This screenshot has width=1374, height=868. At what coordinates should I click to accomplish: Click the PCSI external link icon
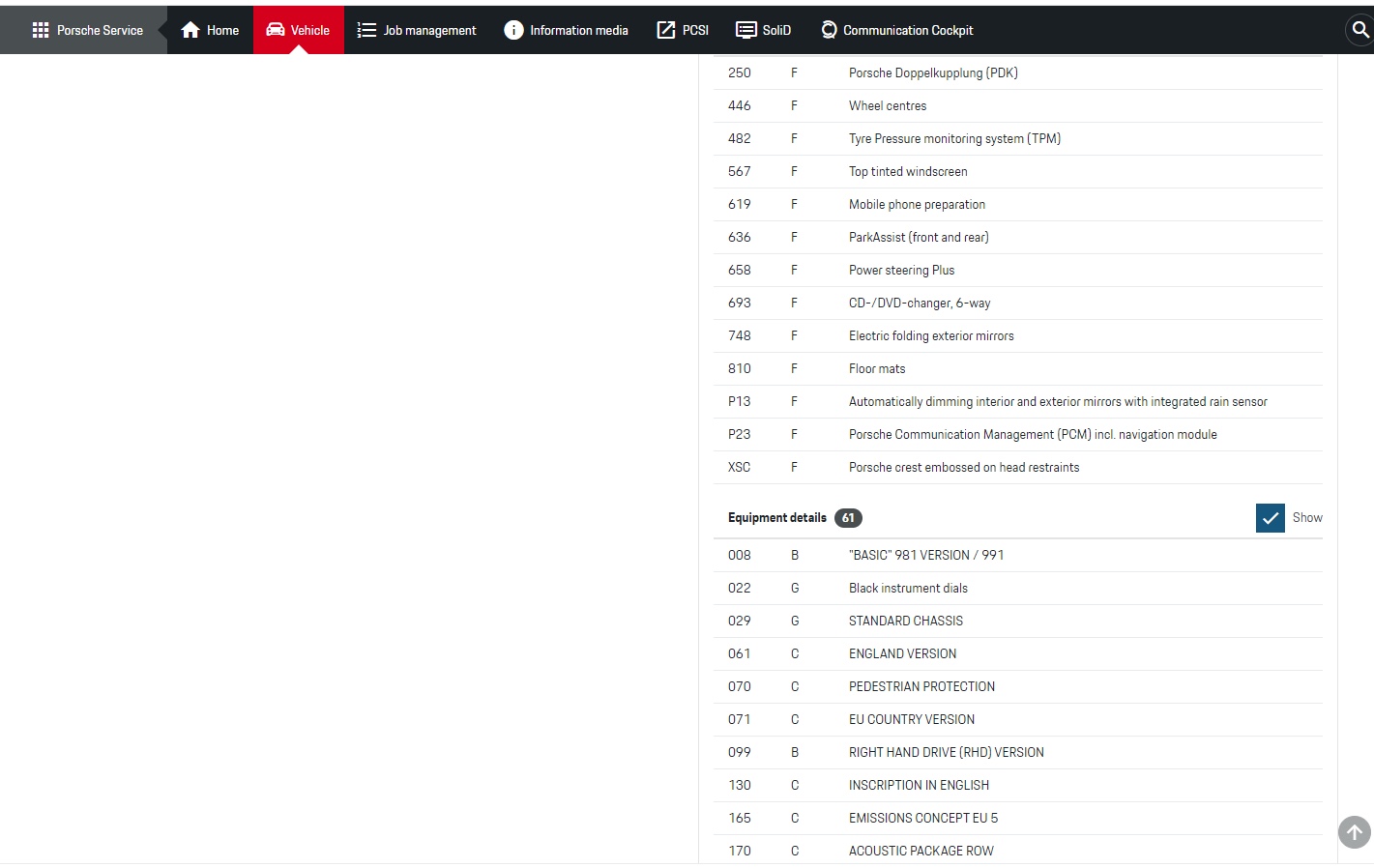[x=666, y=30]
